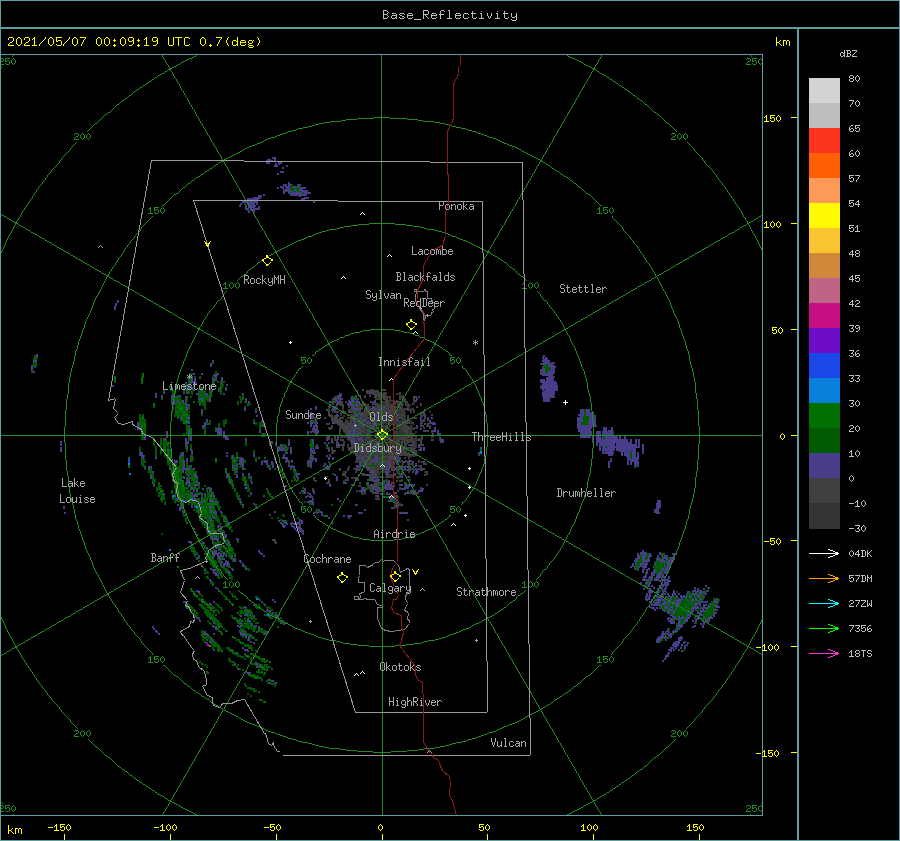
Task: Click the yellow diamond marker inside Calgary
Action: [395, 576]
